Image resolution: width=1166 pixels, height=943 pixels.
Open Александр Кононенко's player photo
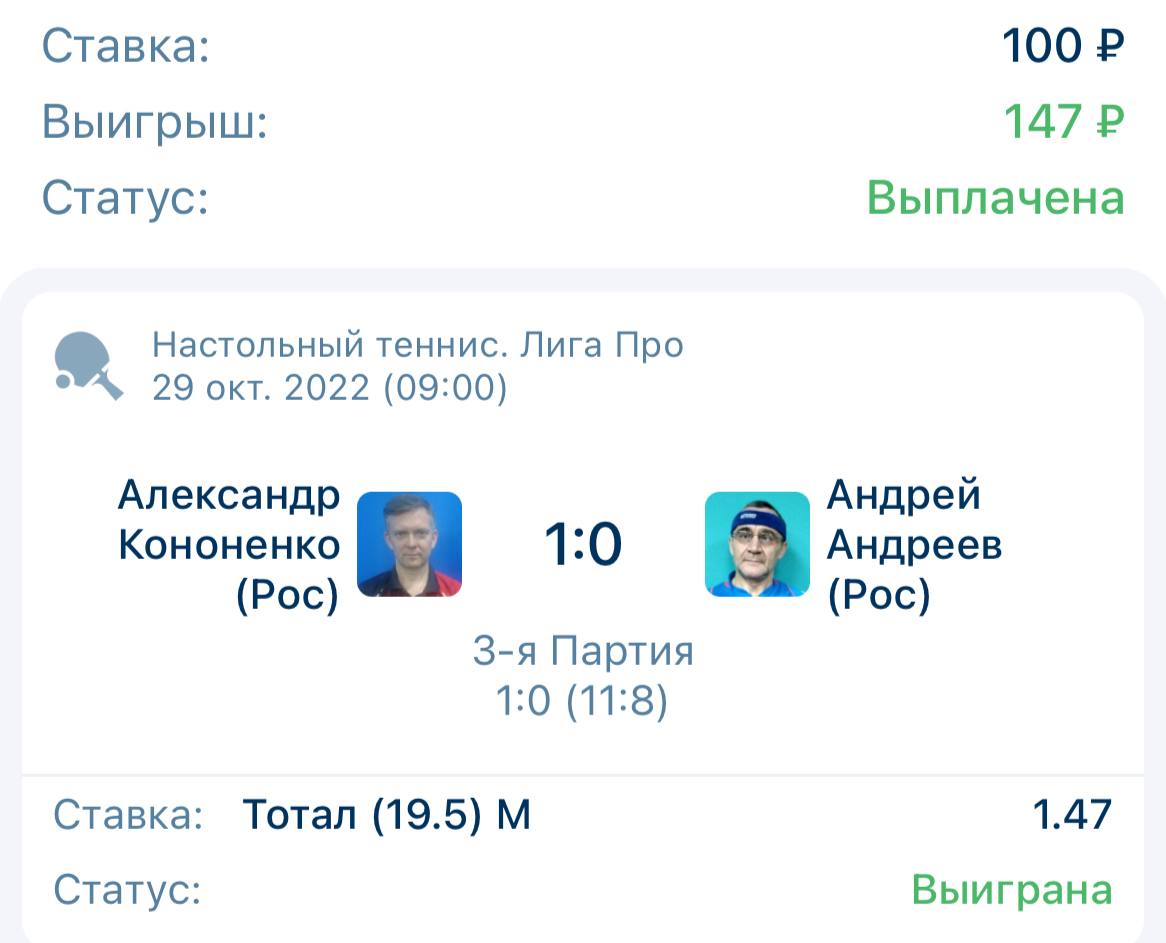409,545
